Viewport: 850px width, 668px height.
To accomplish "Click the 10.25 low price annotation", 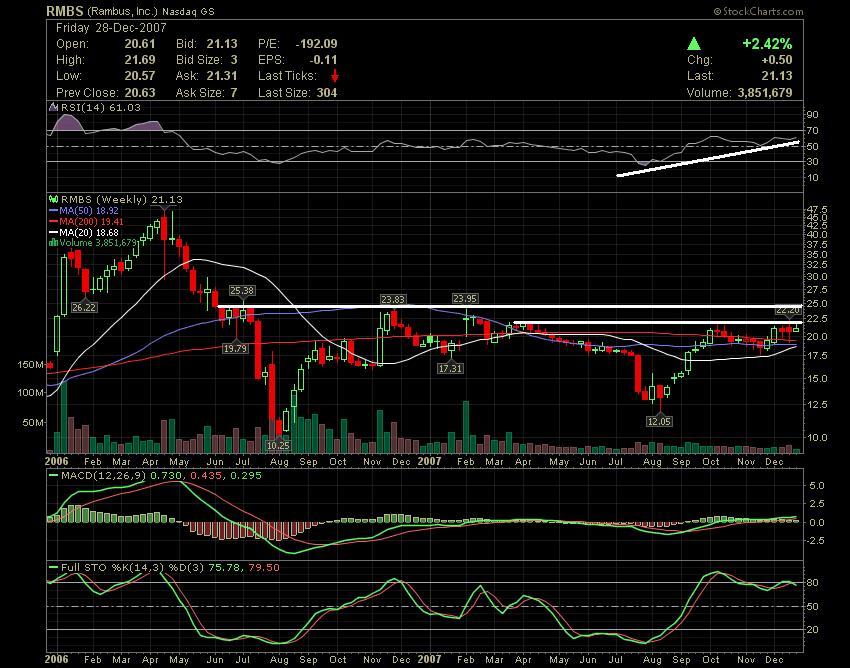I will coord(279,446).
